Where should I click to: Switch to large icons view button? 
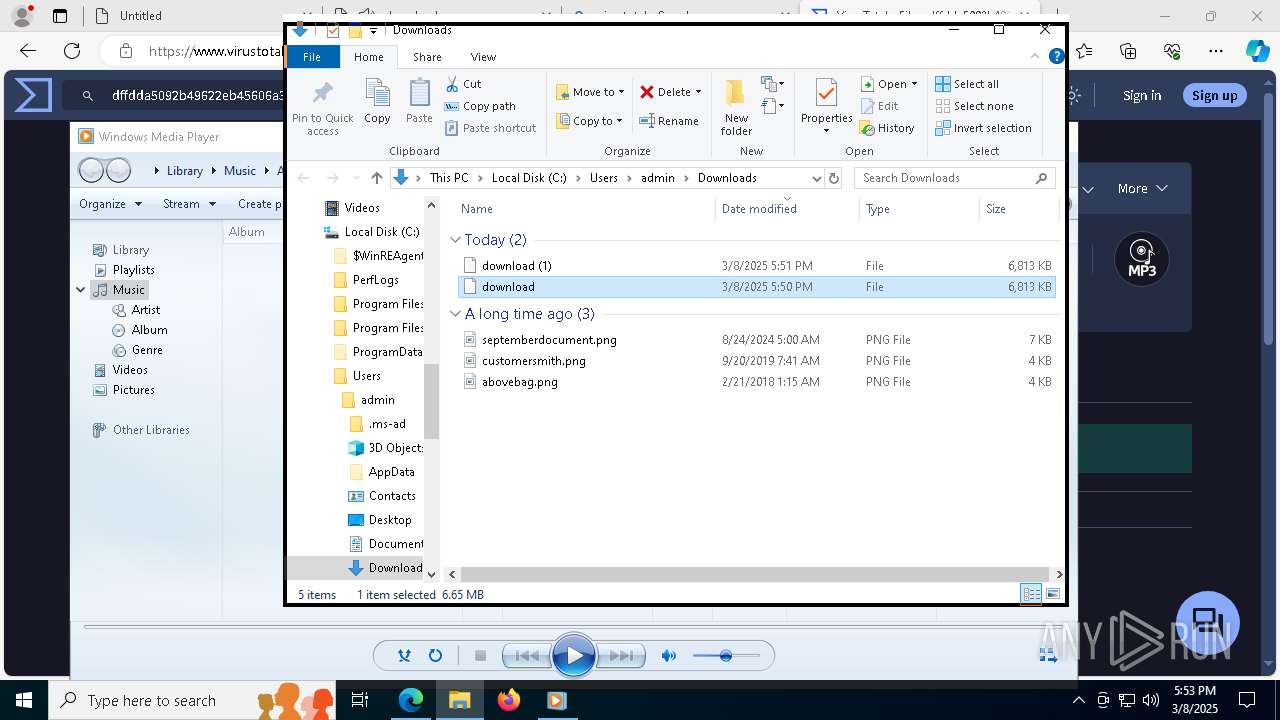[x=1052, y=594]
